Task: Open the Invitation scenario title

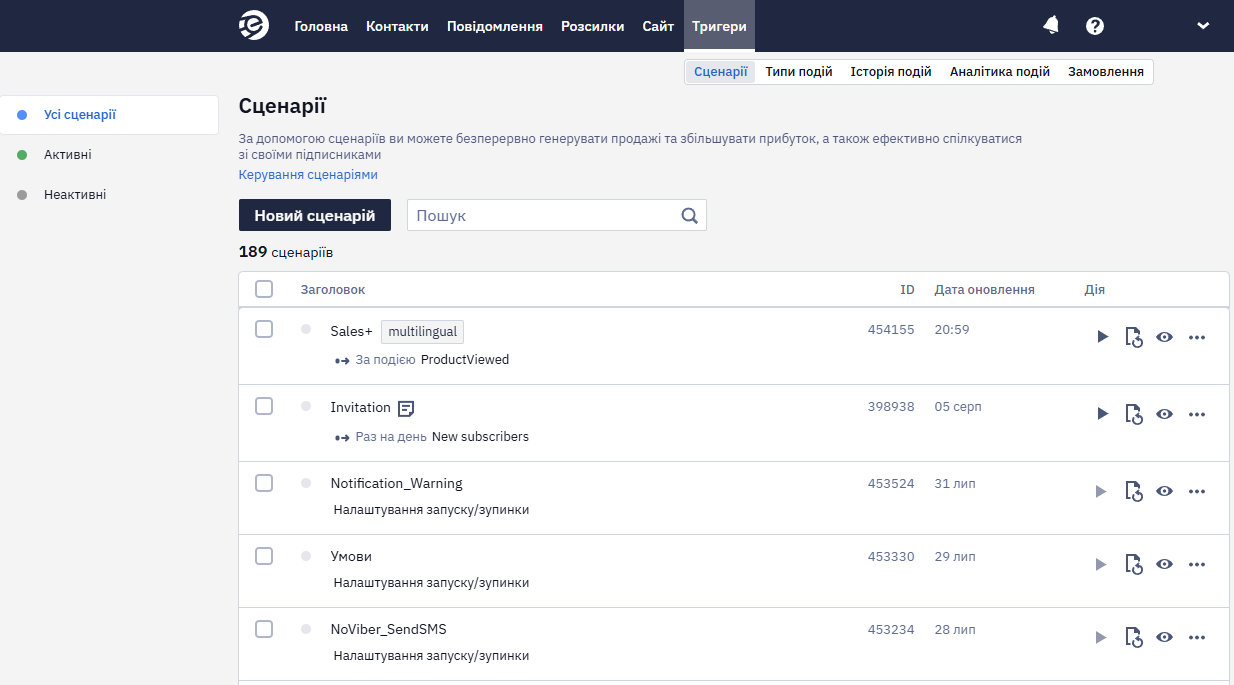Action: pos(361,407)
